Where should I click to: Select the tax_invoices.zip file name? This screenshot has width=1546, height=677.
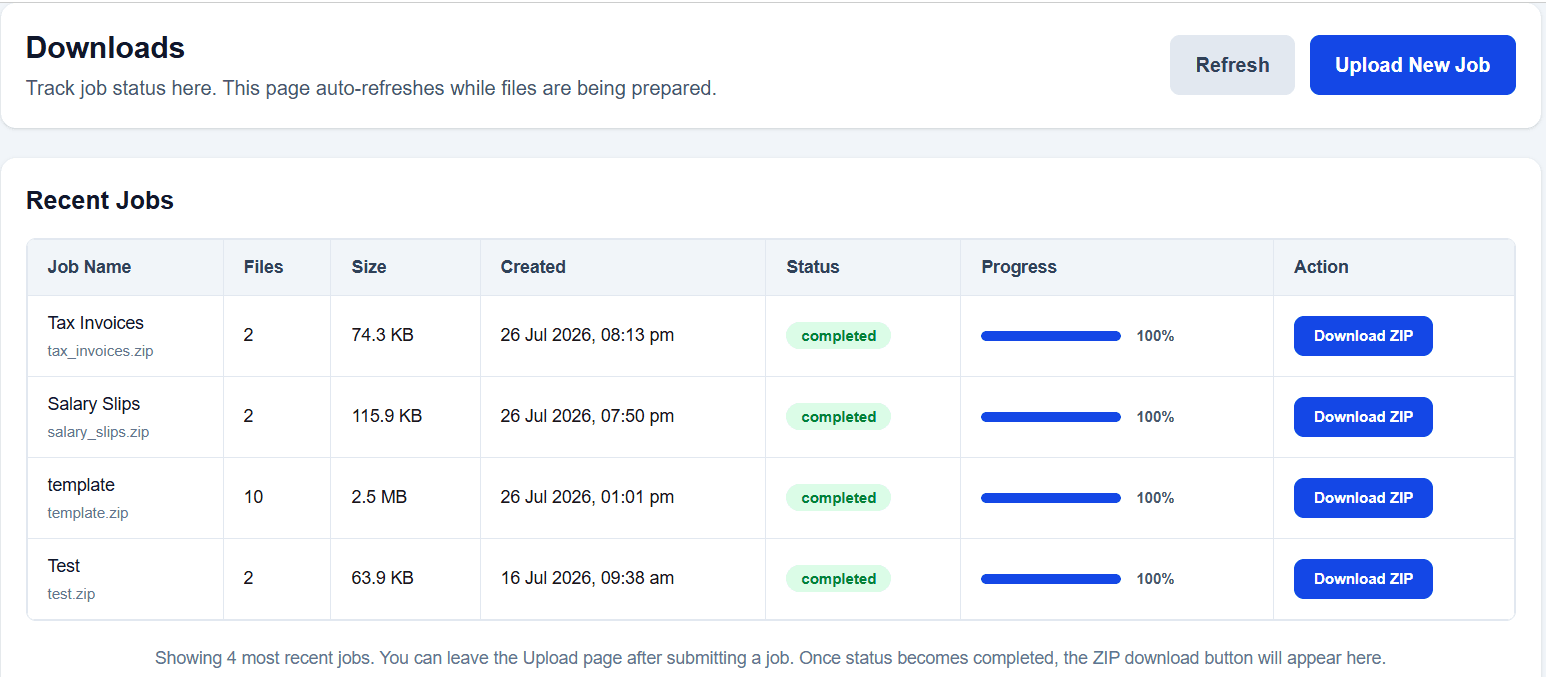point(100,351)
